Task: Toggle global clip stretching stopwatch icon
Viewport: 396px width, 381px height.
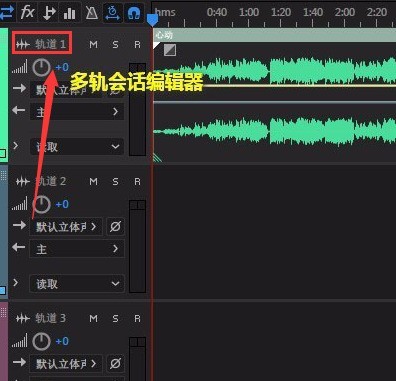Action: (113, 12)
